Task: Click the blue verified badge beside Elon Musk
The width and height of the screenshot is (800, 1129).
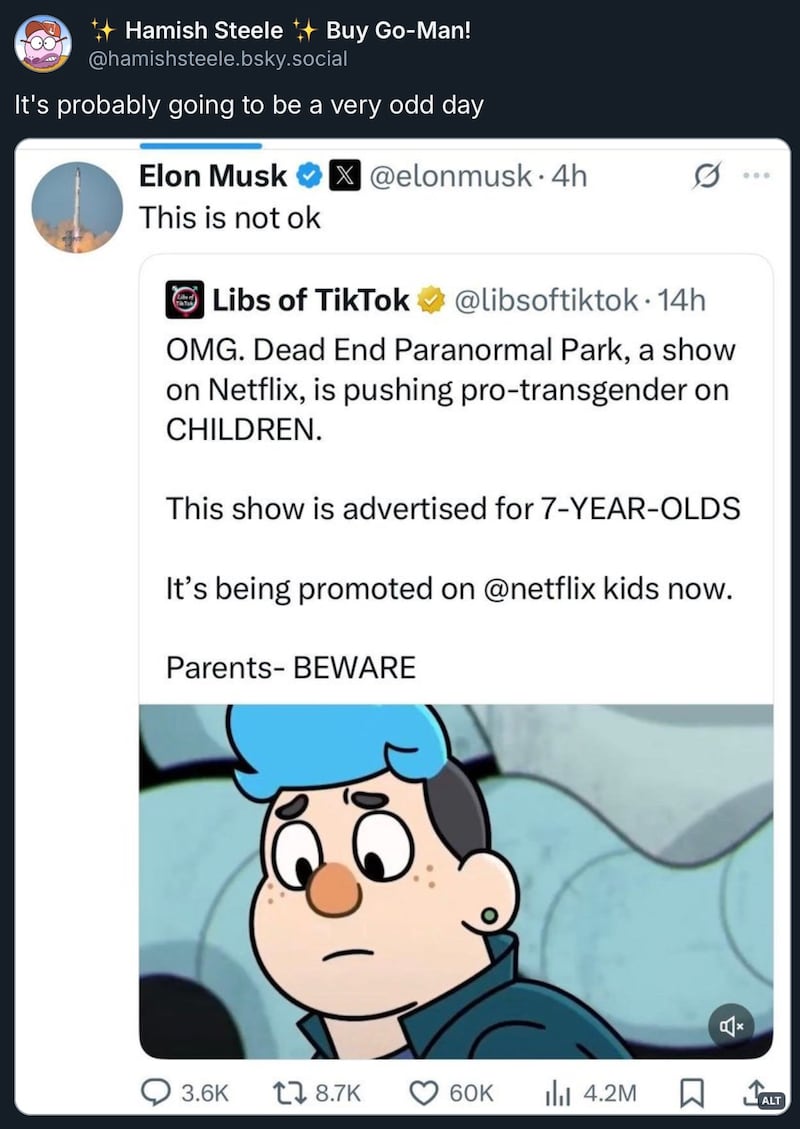Action: click(309, 177)
